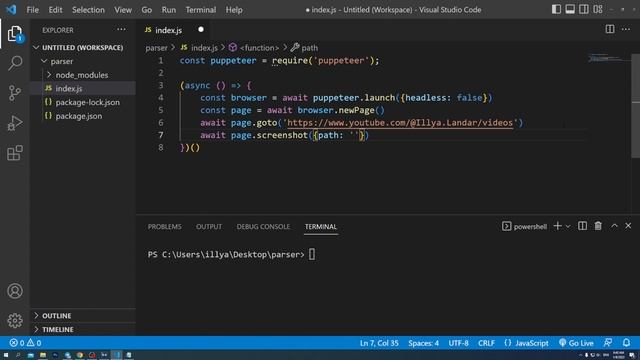Image resolution: width=640 pixels, height=360 pixels.
Task: Switch to the OUTPUT tab
Action: (209, 227)
